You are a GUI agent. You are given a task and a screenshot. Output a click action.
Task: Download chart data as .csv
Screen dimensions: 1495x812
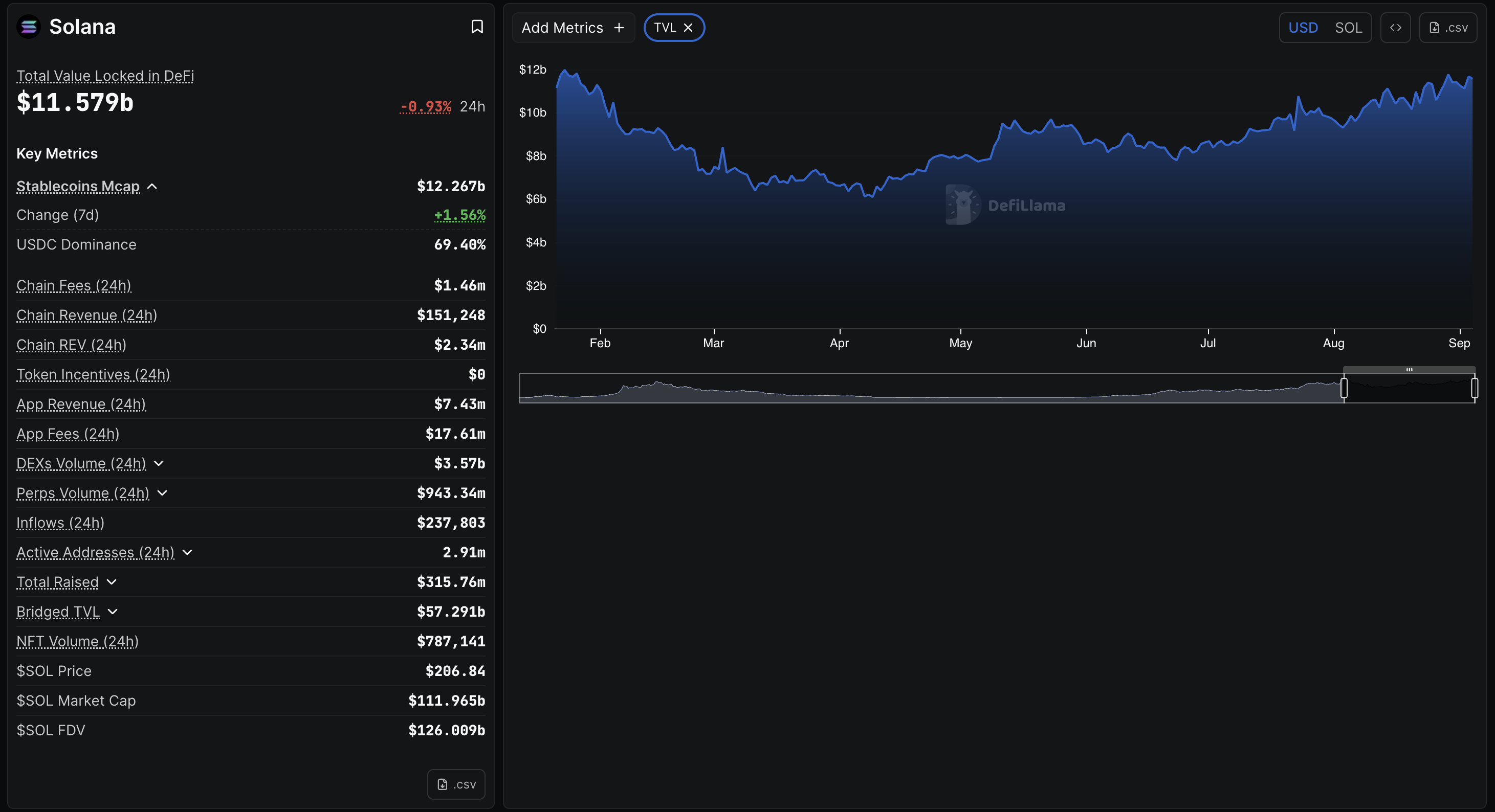click(1448, 28)
